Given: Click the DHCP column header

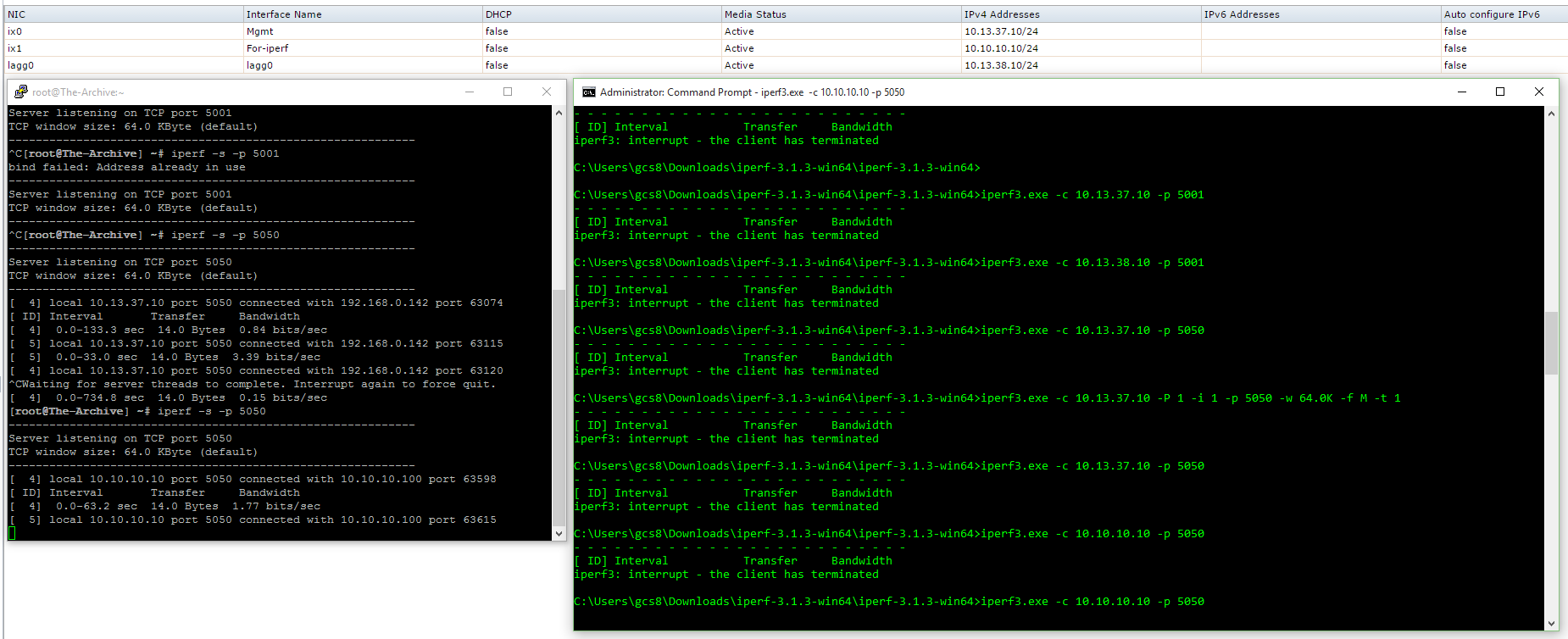Looking at the screenshot, I should pyautogui.click(x=602, y=14).
